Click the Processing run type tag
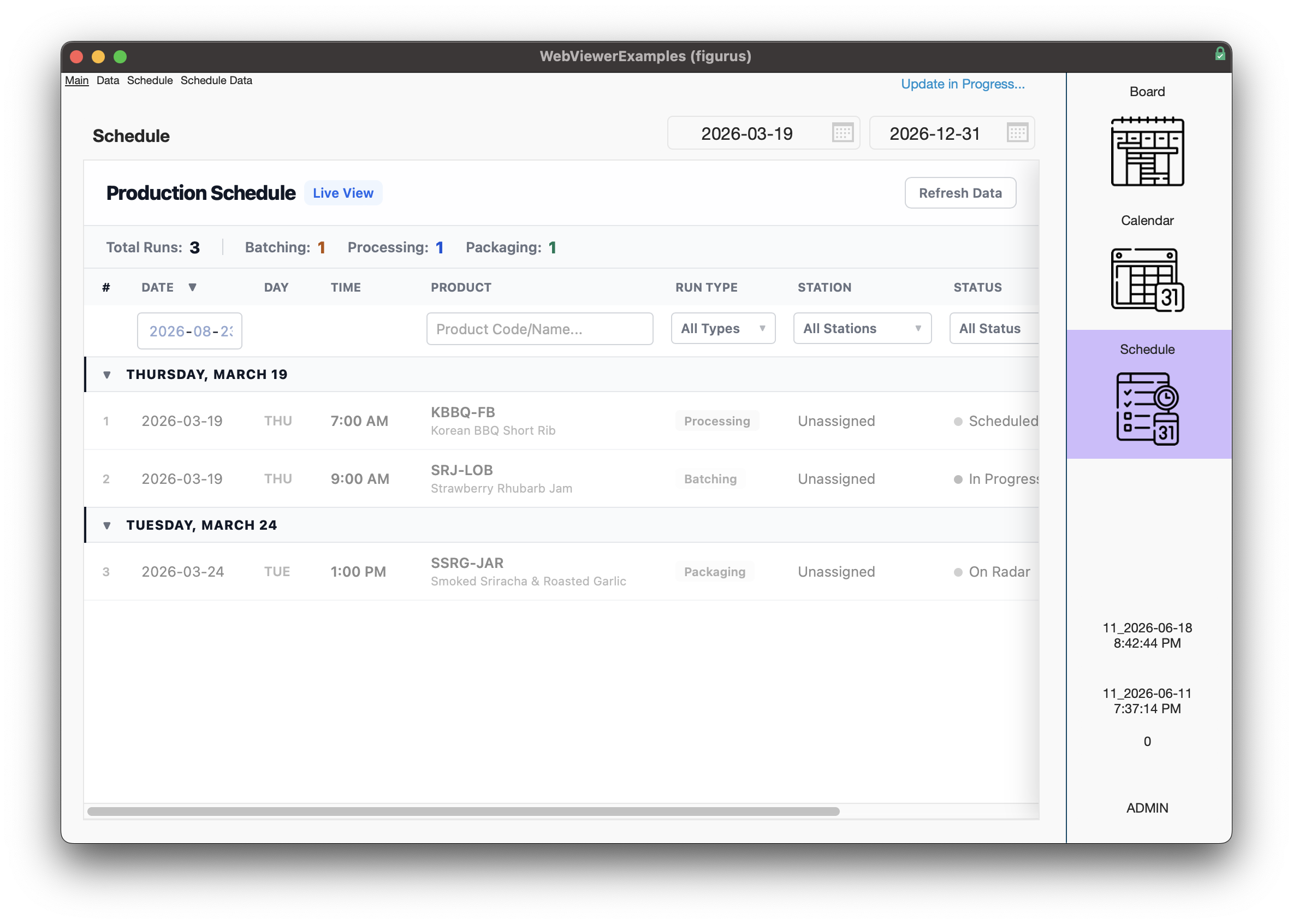Image resolution: width=1293 pixels, height=924 pixels. click(717, 421)
